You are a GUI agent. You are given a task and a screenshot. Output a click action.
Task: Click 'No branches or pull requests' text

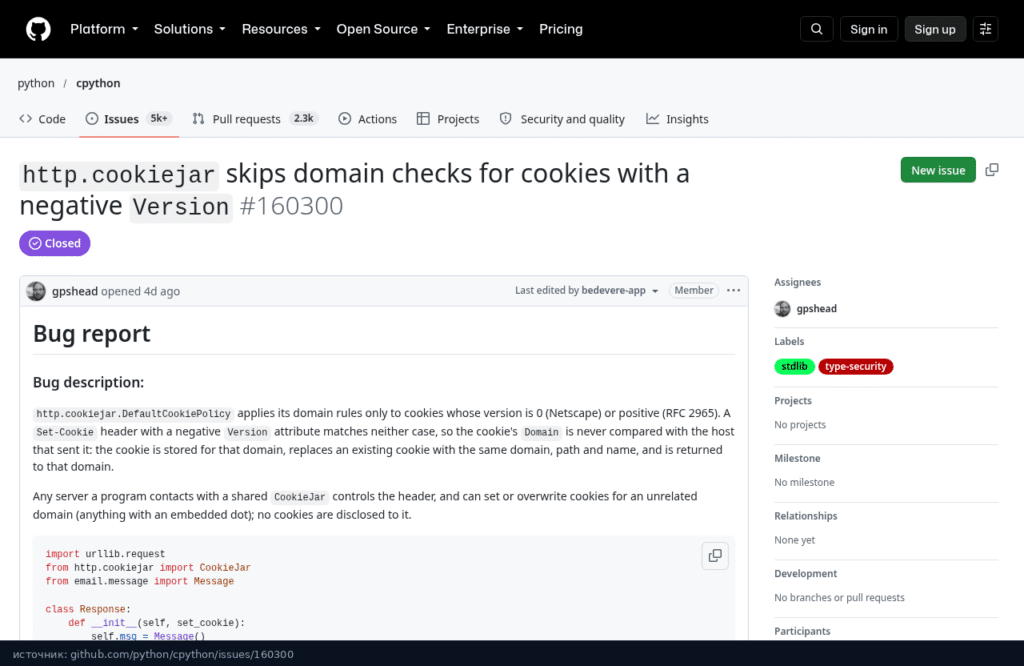[839, 597]
